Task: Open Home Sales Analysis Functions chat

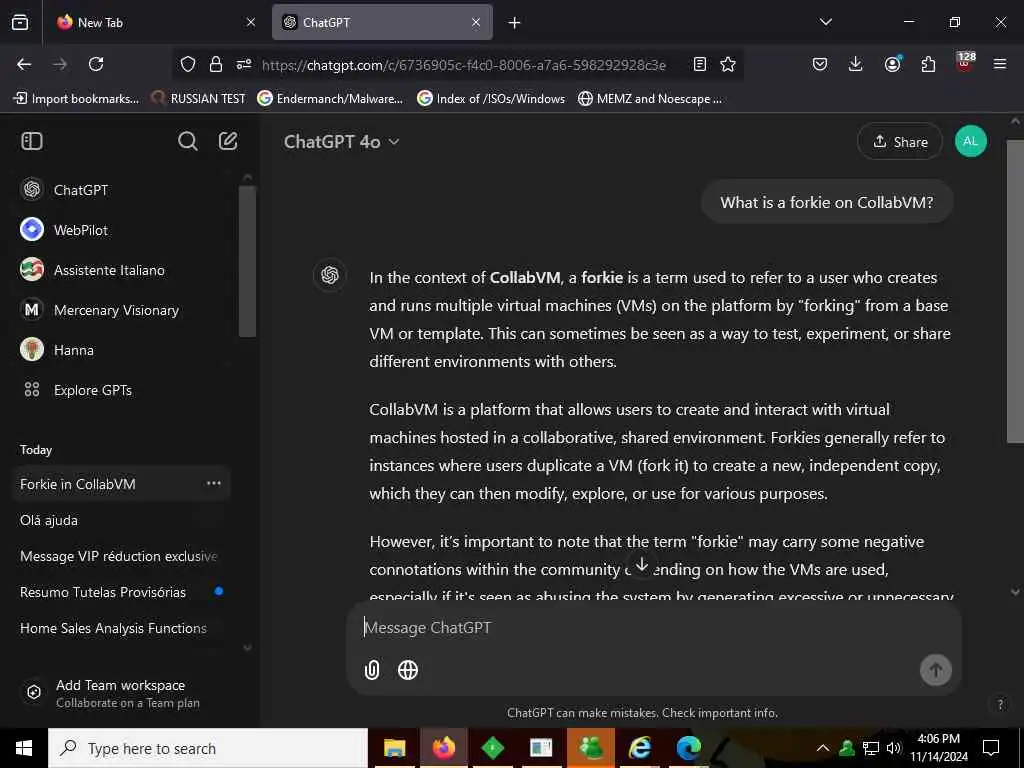Action: [x=121, y=628]
